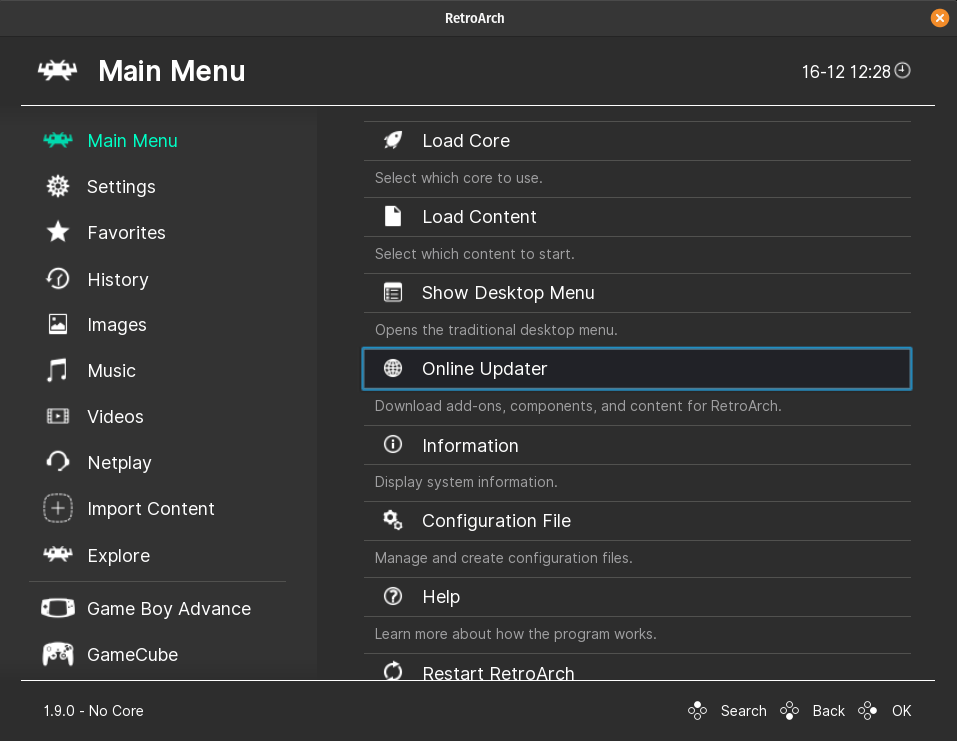This screenshot has width=957, height=741.
Task: Click the gears icon for Configuration File
Action: (393, 521)
